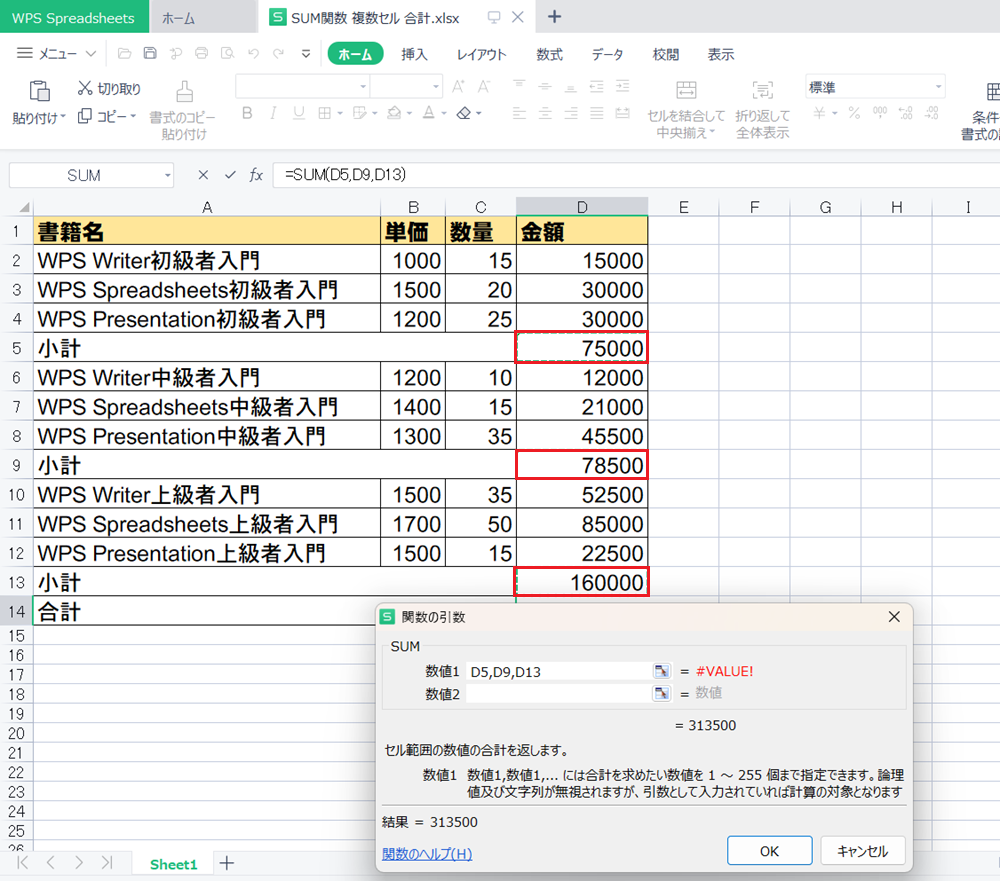Click merge and center icon
Screen dimensions: 1000x881
[686, 90]
